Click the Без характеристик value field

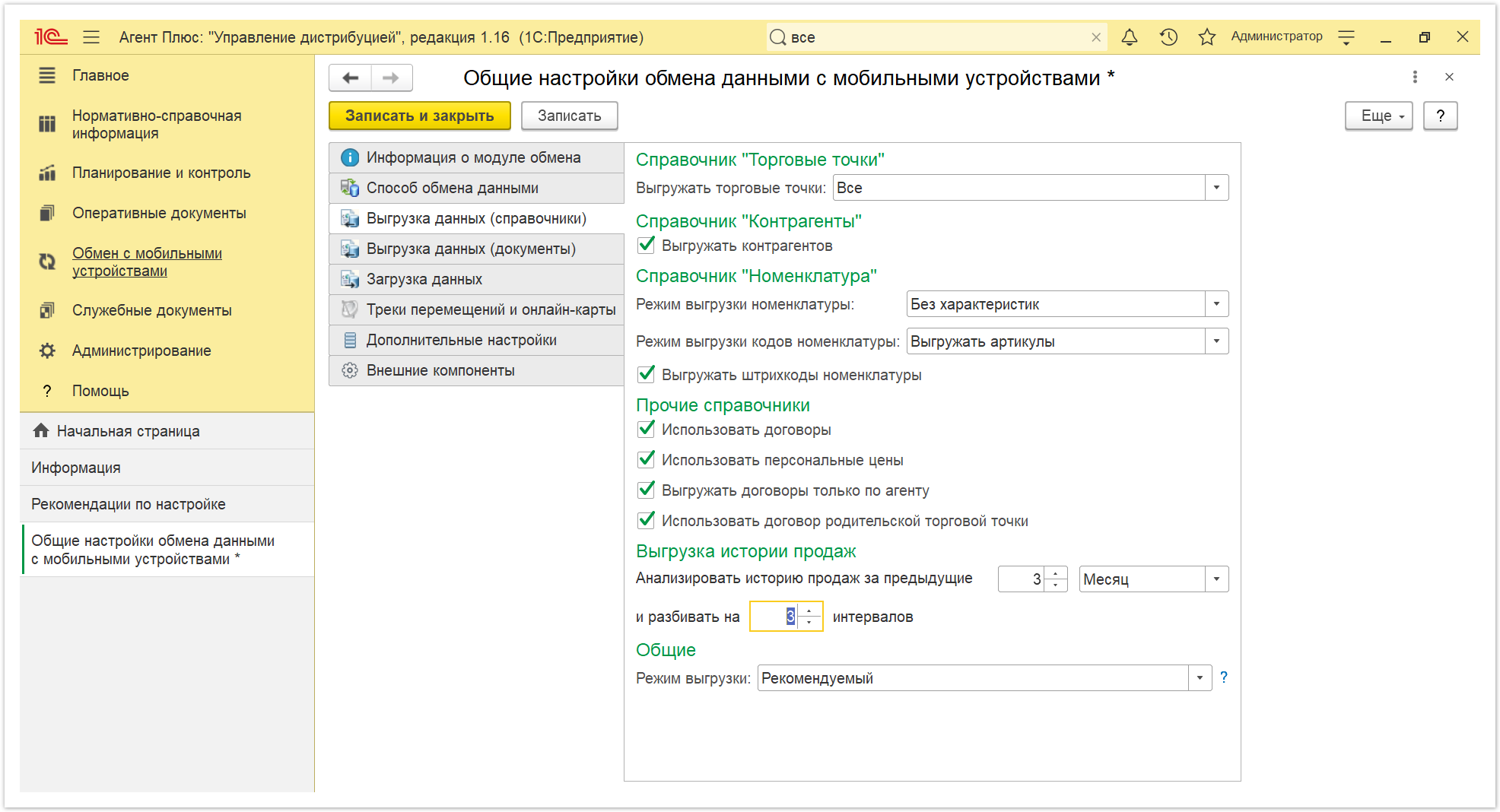[x=1056, y=304]
